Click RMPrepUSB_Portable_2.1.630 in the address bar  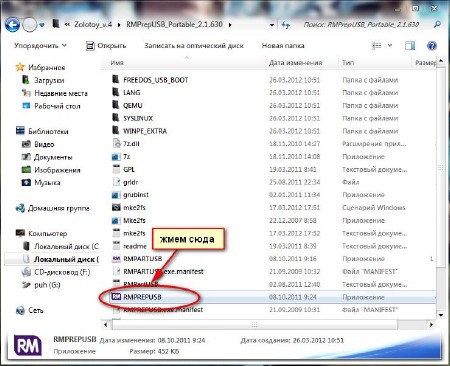pos(174,24)
